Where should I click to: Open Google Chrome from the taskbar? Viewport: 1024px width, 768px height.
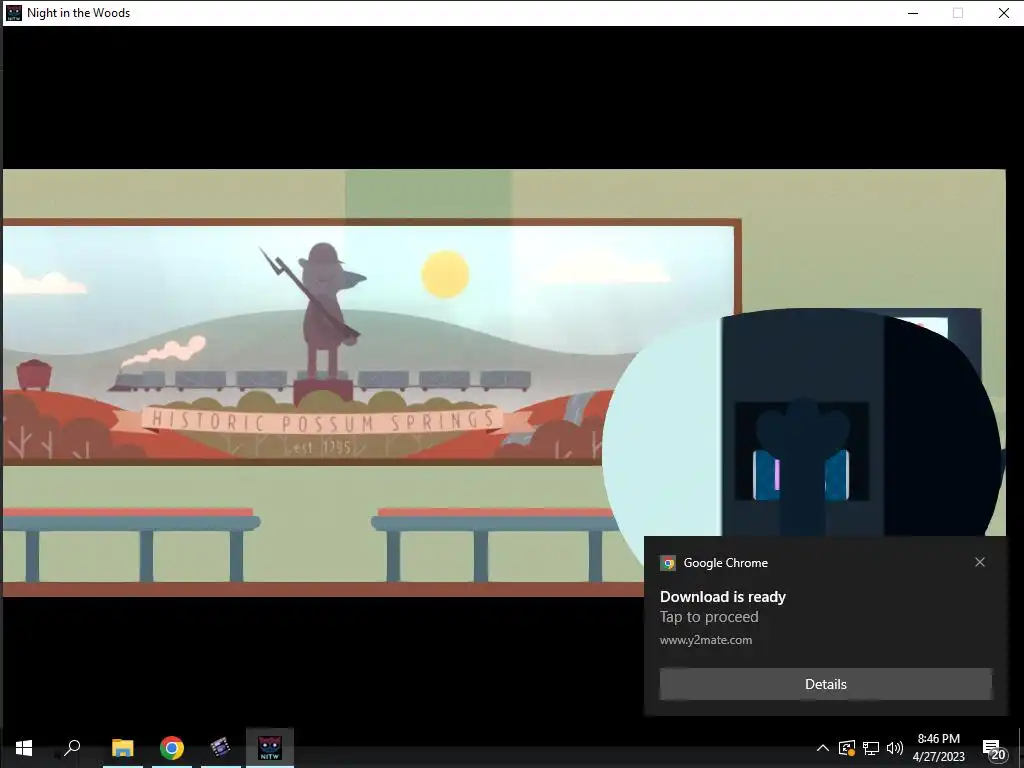pos(172,748)
